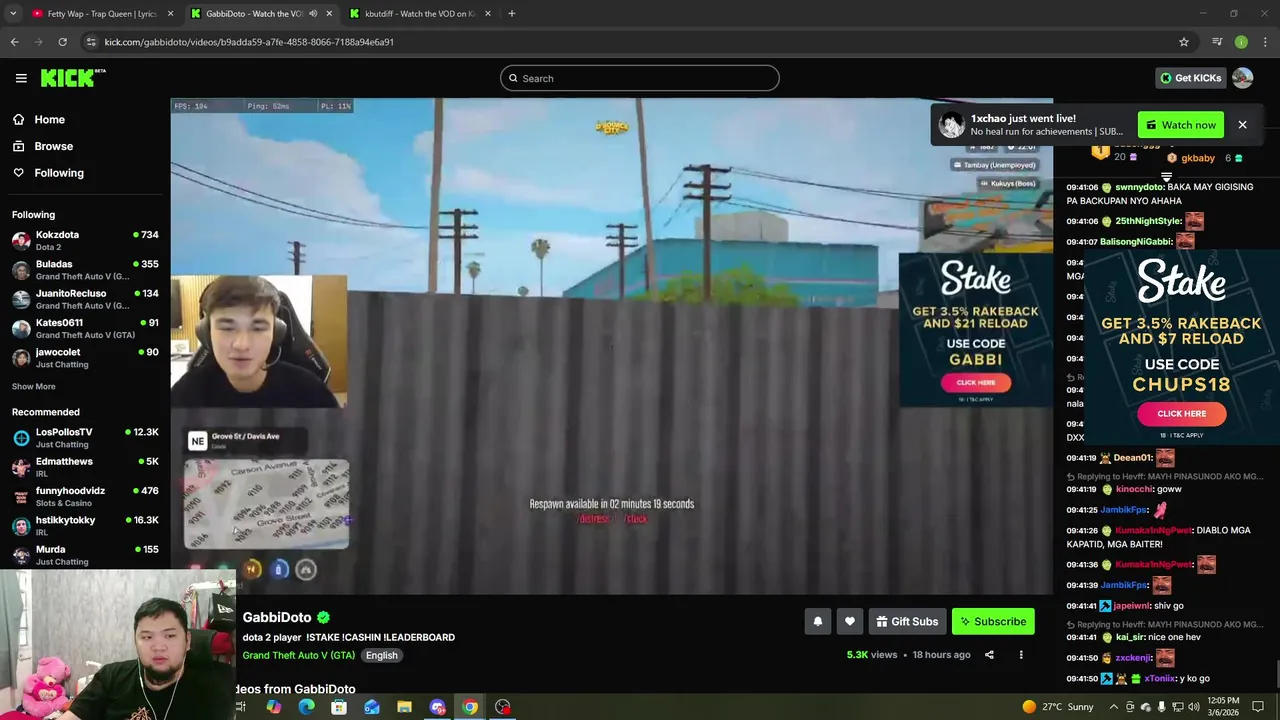
Task: Open jawocoiet channel in sidebar
Action: (x=85, y=358)
